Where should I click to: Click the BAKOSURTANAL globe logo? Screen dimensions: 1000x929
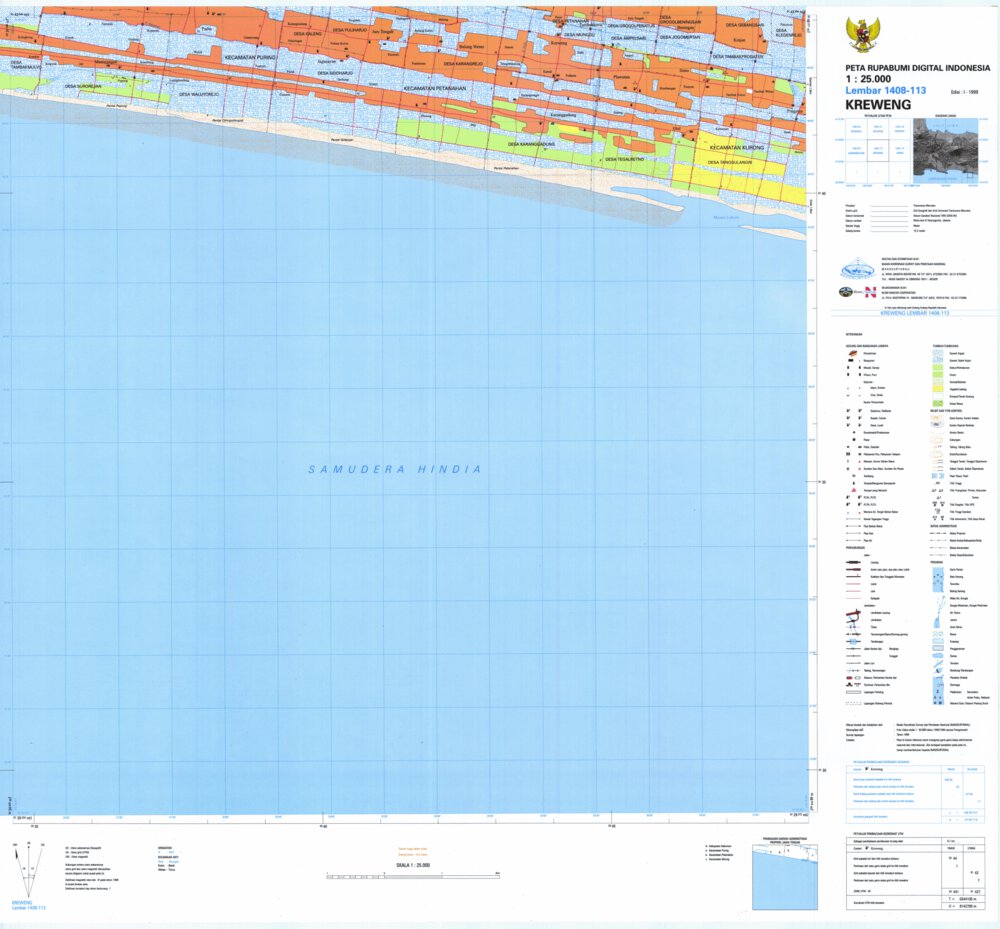pyautogui.click(x=856, y=268)
